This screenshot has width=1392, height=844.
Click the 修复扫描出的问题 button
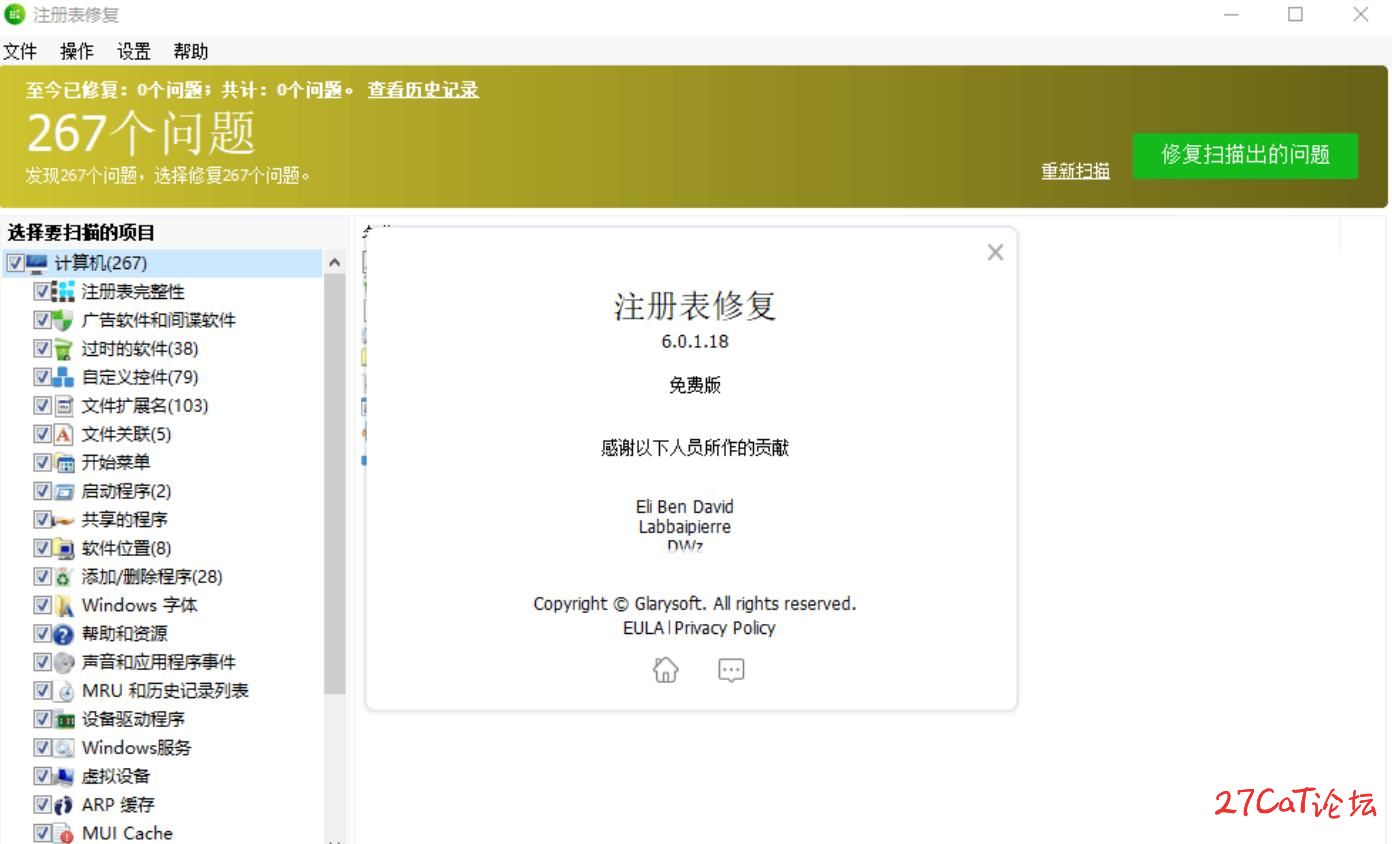click(x=1245, y=155)
